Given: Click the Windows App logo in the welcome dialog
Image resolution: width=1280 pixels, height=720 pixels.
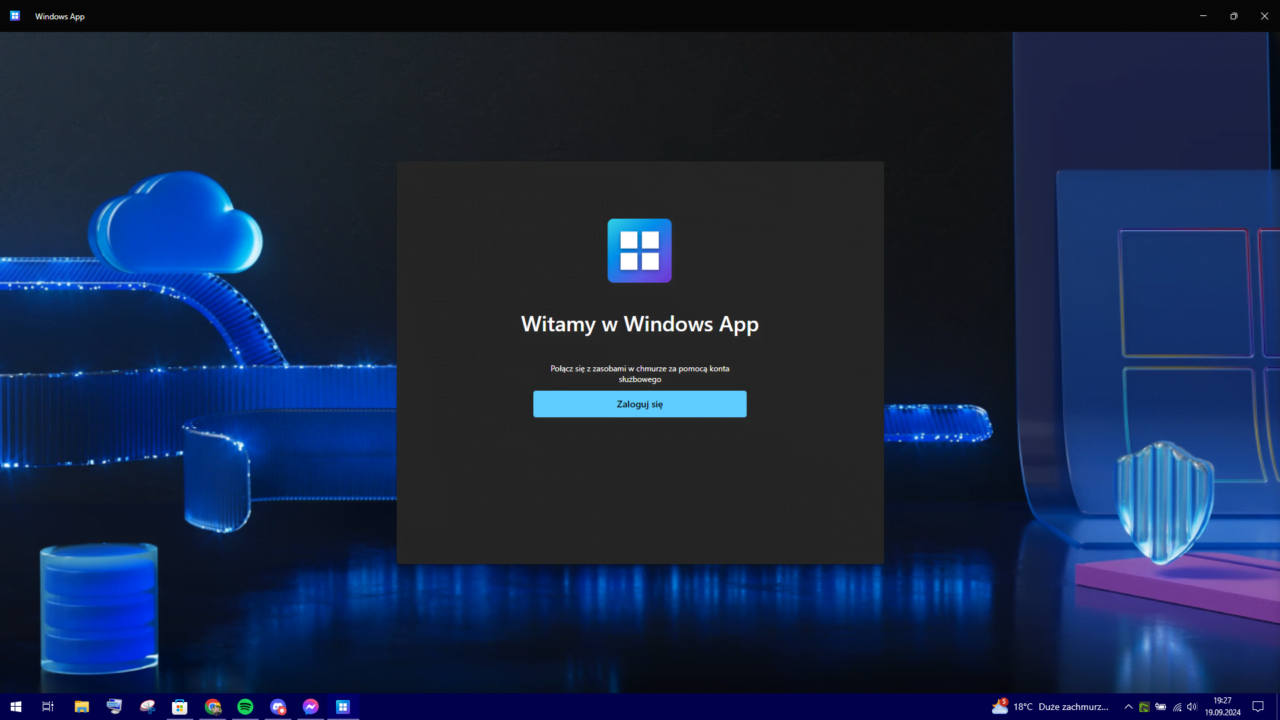Looking at the screenshot, I should tap(640, 251).
